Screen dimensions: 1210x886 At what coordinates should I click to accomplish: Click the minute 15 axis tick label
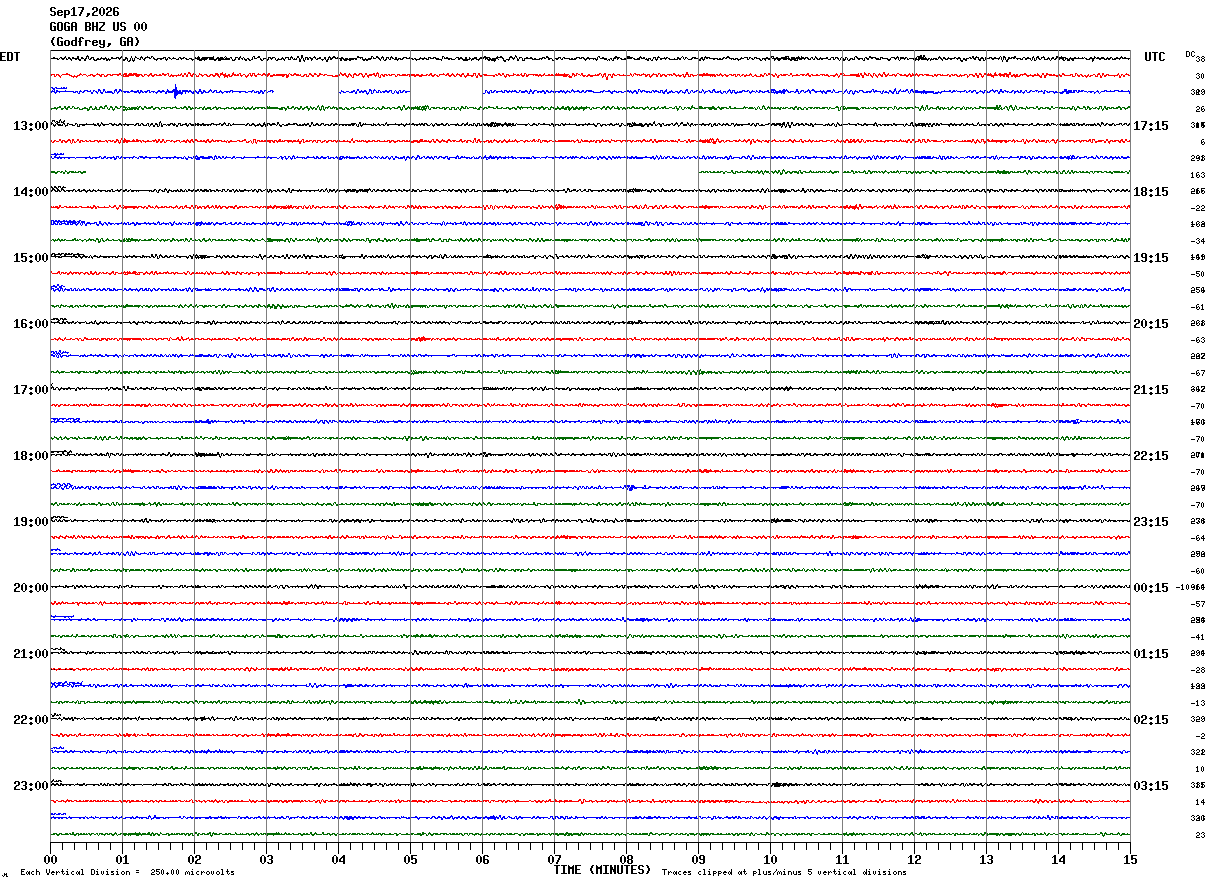[x=1130, y=859]
